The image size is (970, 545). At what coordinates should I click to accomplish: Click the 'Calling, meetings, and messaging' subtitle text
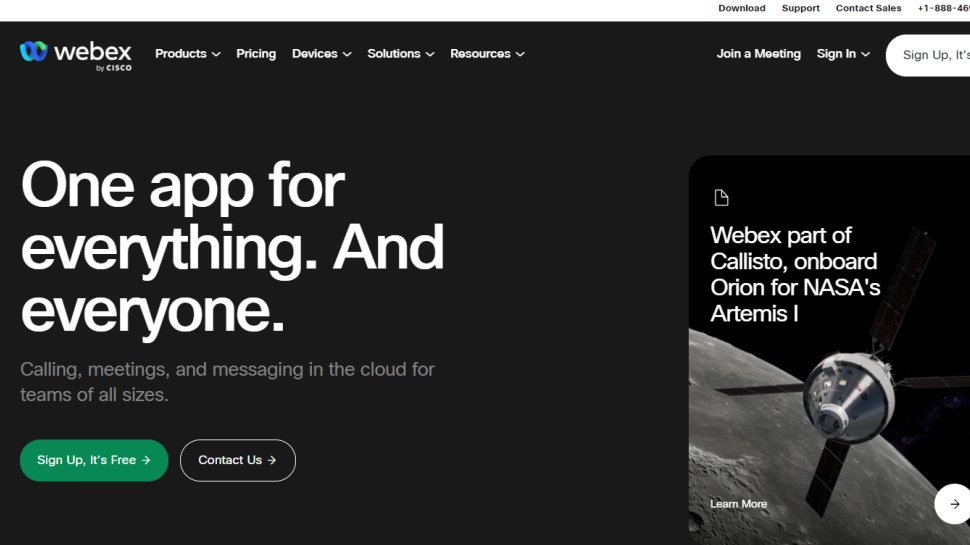[227, 382]
